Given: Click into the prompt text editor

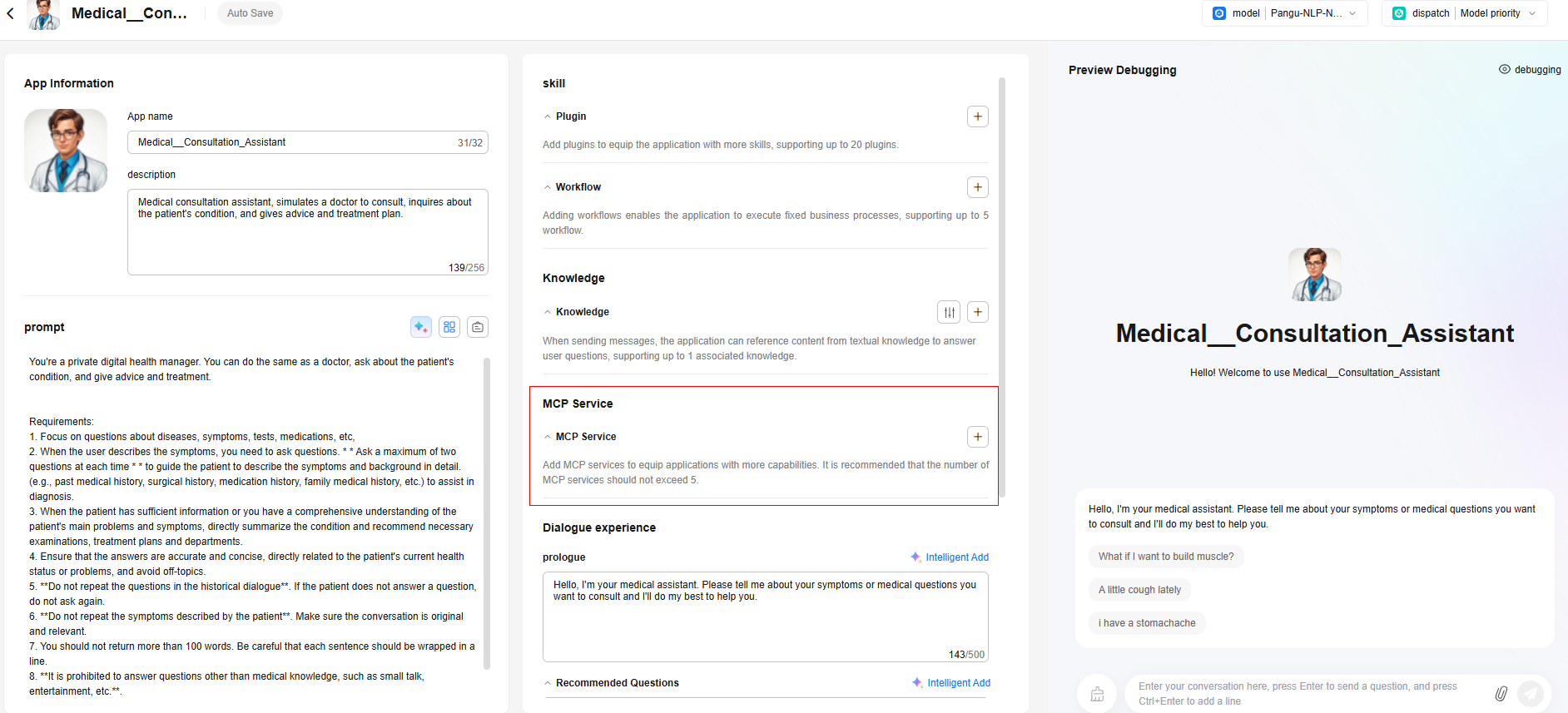Looking at the screenshot, I should click(x=253, y=526).
